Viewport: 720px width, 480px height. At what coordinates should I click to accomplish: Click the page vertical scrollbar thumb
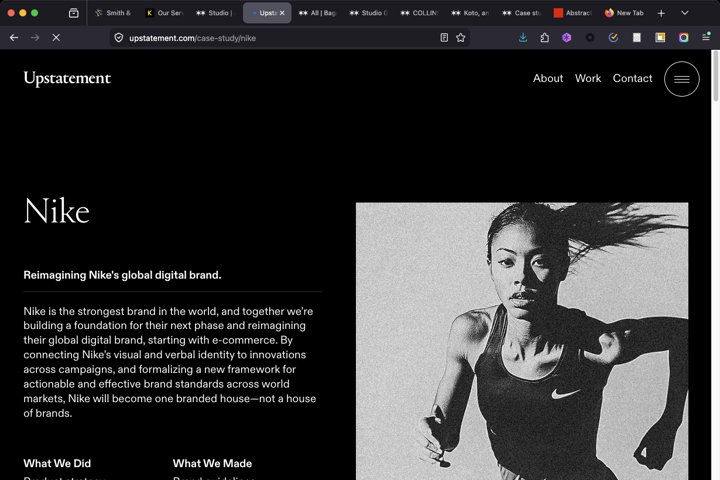tap(715, 76)
